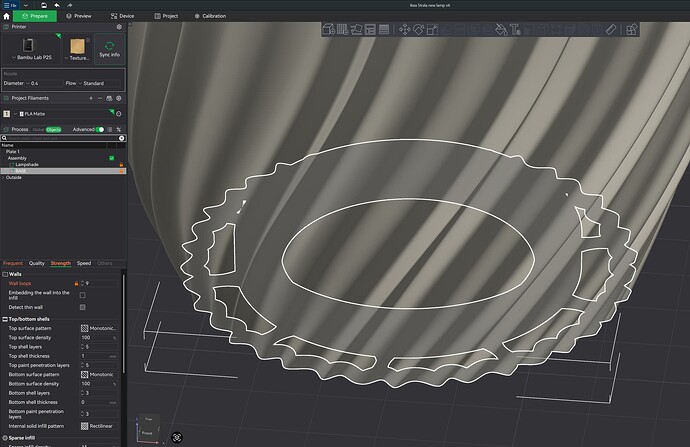
Task: Click the Arrange all objects icon
Action: click(371, 29)
